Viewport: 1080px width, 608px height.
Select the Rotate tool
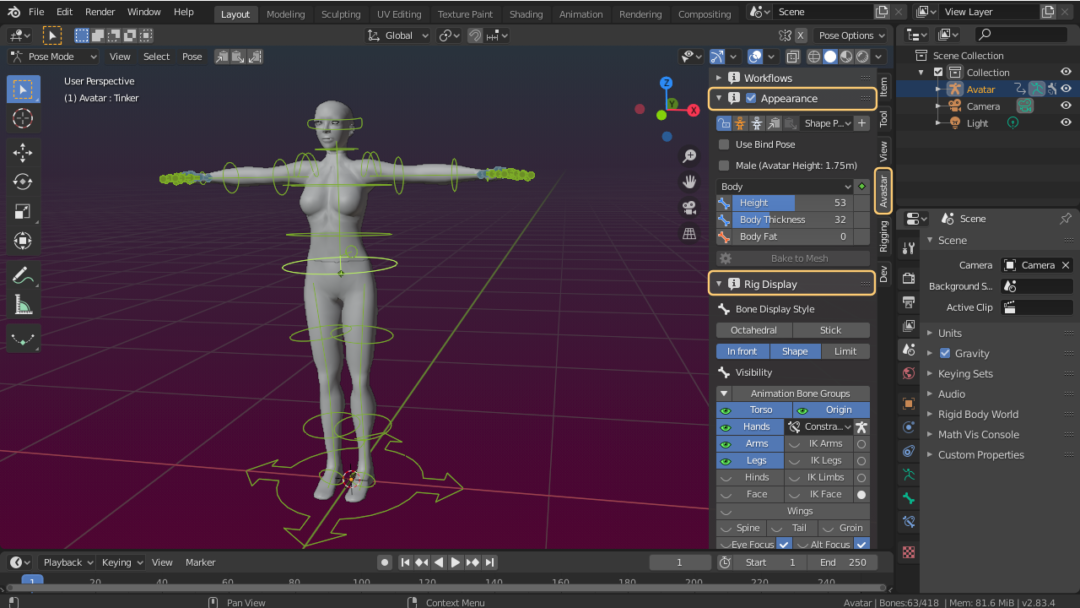click(x=23, y=182)
